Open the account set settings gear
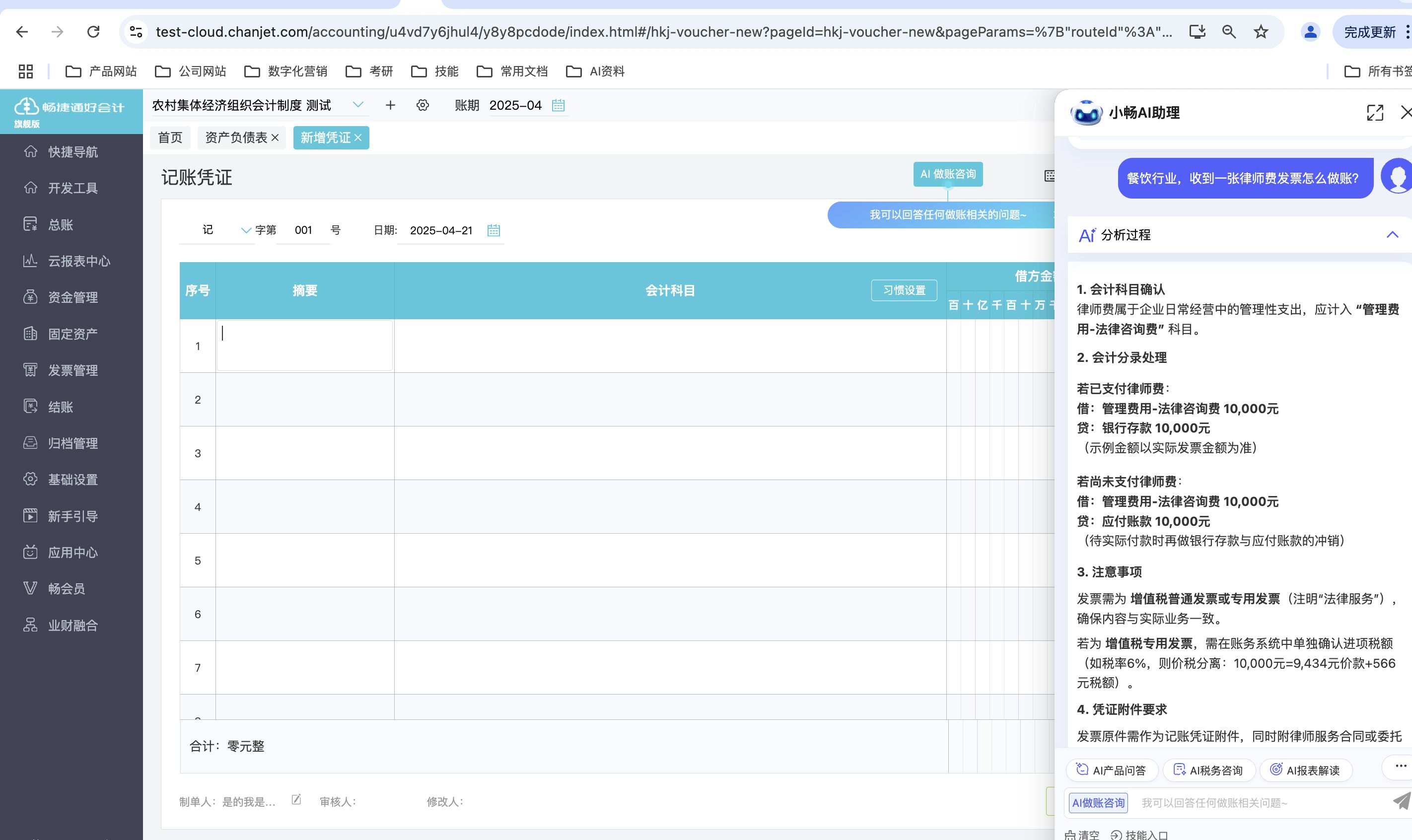 pos(423,105)
